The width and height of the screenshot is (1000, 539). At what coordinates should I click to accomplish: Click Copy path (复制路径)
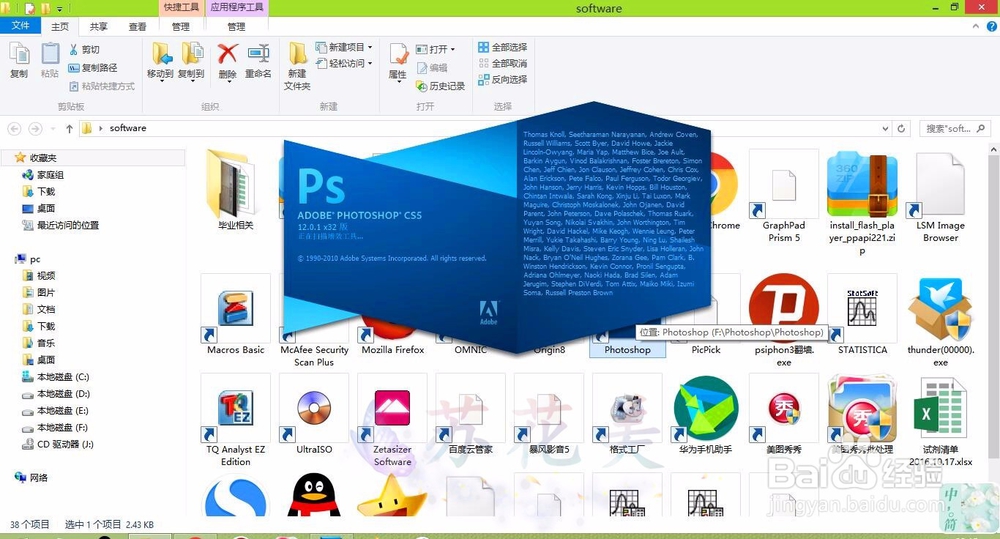pos(93,68)
